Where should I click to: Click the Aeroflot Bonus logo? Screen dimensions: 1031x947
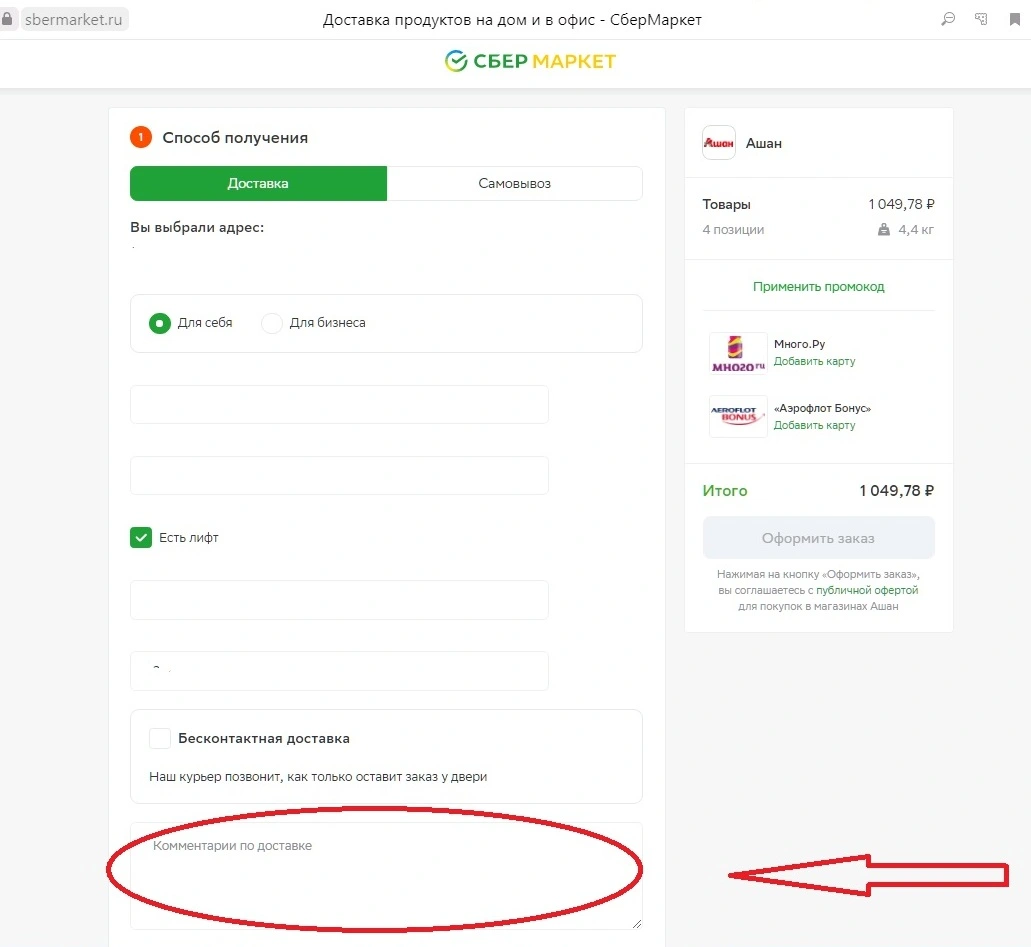point(738,416)
